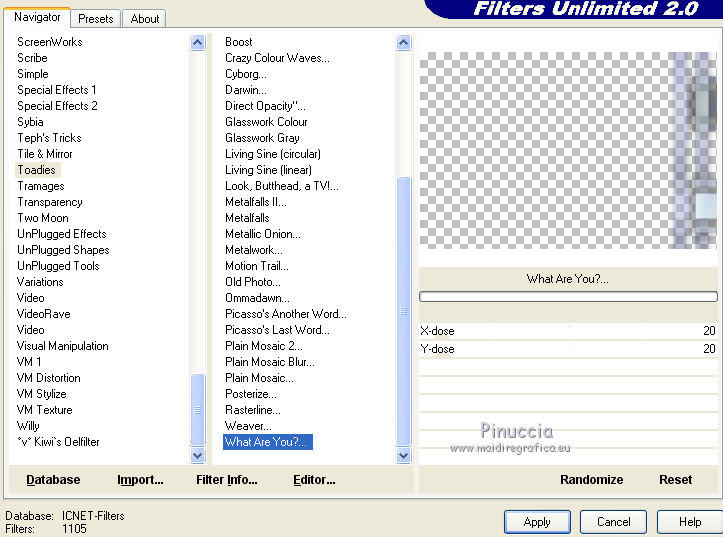
Task: Click Randomize to shuffle filter settings
Action: 592,480
